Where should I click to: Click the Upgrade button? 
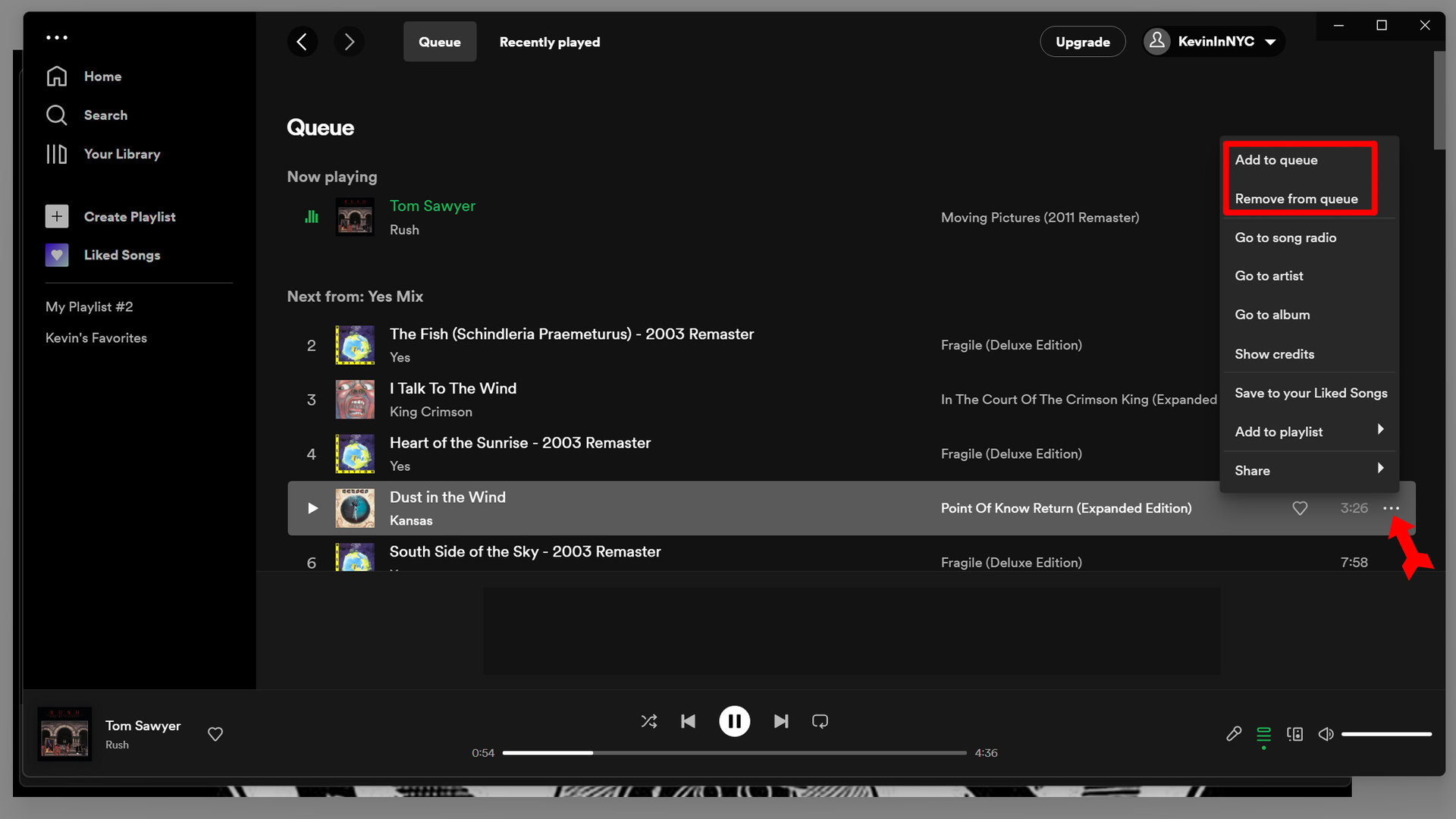click(x=1083, y=41)
